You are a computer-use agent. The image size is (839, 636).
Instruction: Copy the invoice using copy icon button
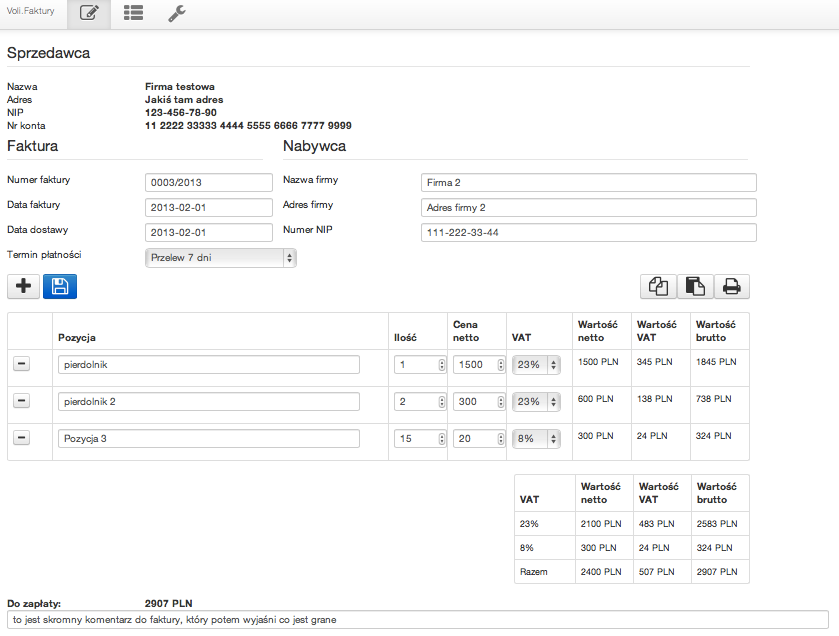(659, 286)
